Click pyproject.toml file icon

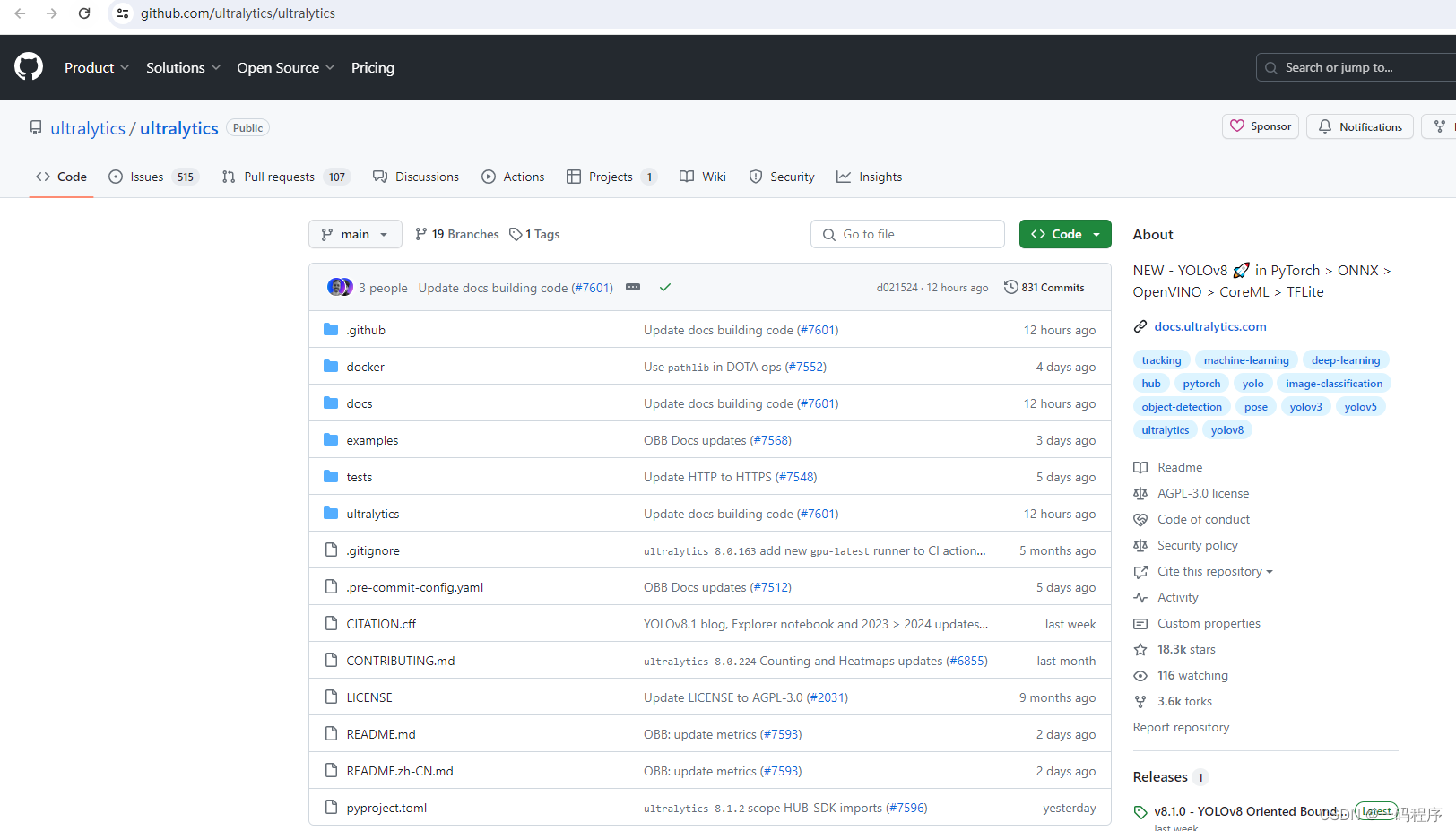(x=331, y=808)
